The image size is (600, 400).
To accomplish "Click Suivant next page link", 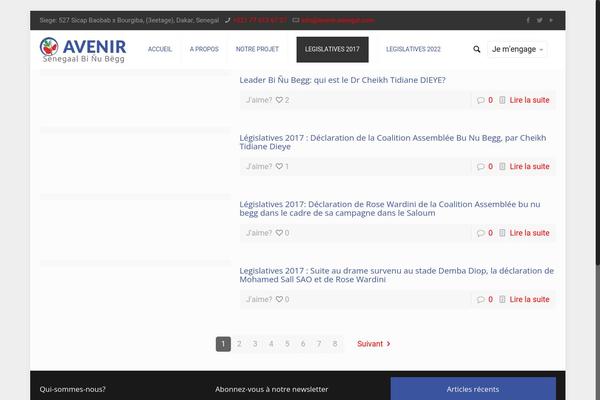I will (373, 344).
